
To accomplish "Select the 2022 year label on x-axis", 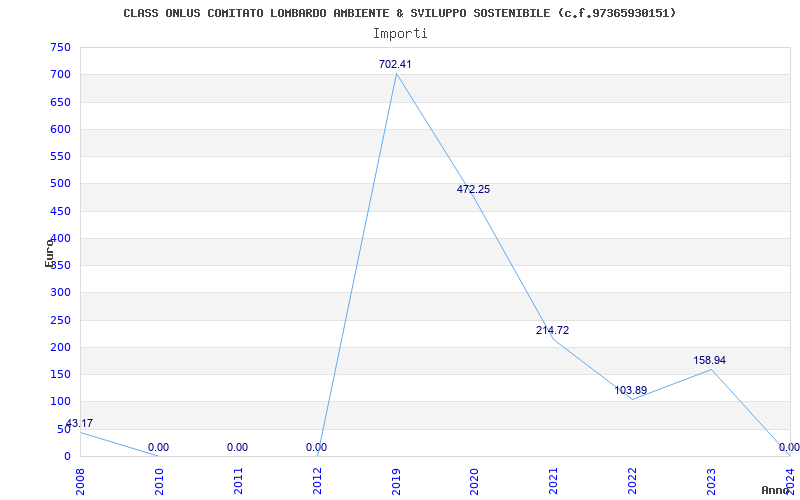I will click(632, 481).
